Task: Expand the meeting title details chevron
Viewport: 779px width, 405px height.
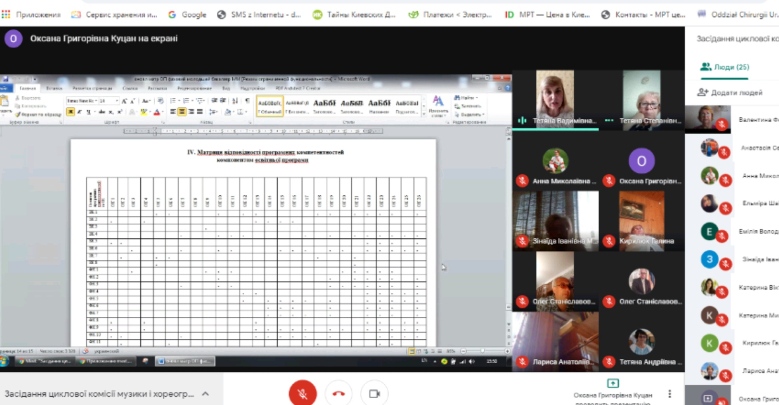Action: coord(205,394)
